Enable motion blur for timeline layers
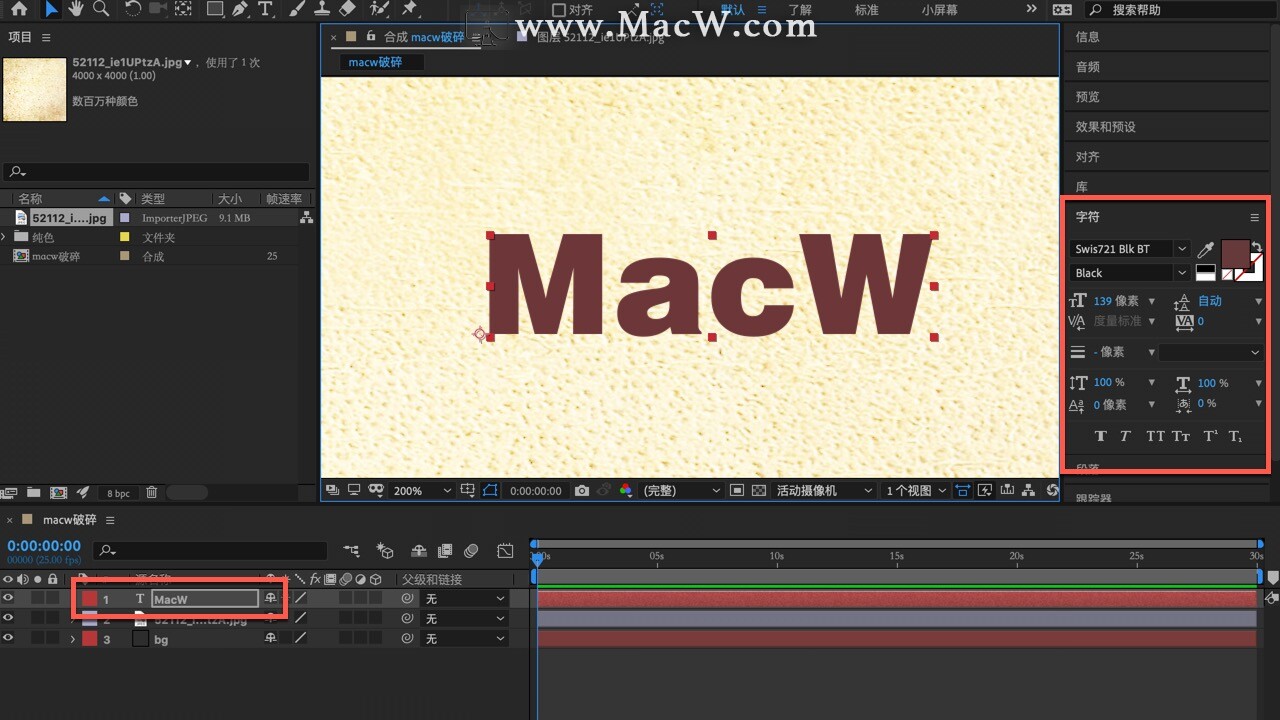 pyautogui.click(x=471, y=551)
